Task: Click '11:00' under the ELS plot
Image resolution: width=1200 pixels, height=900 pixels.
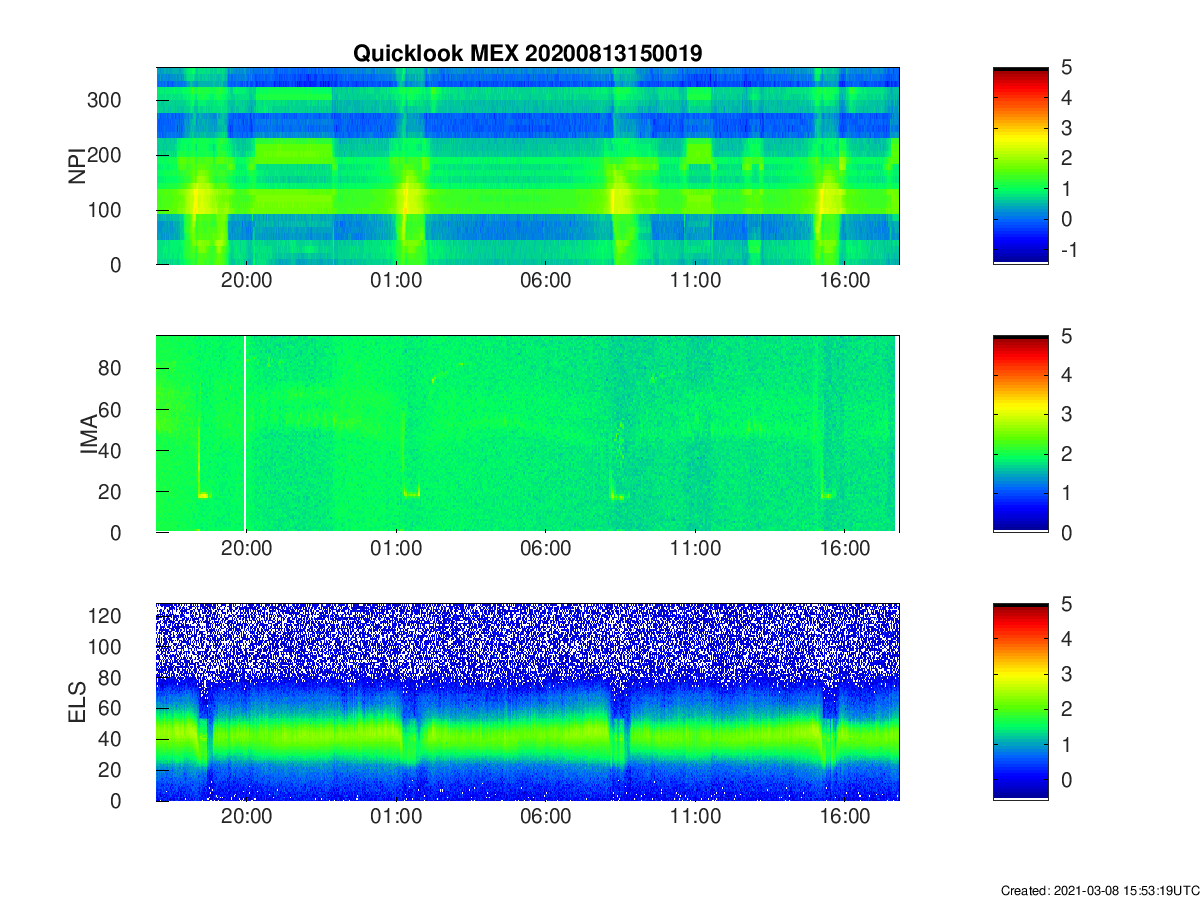Action: [x=695, y=817]
